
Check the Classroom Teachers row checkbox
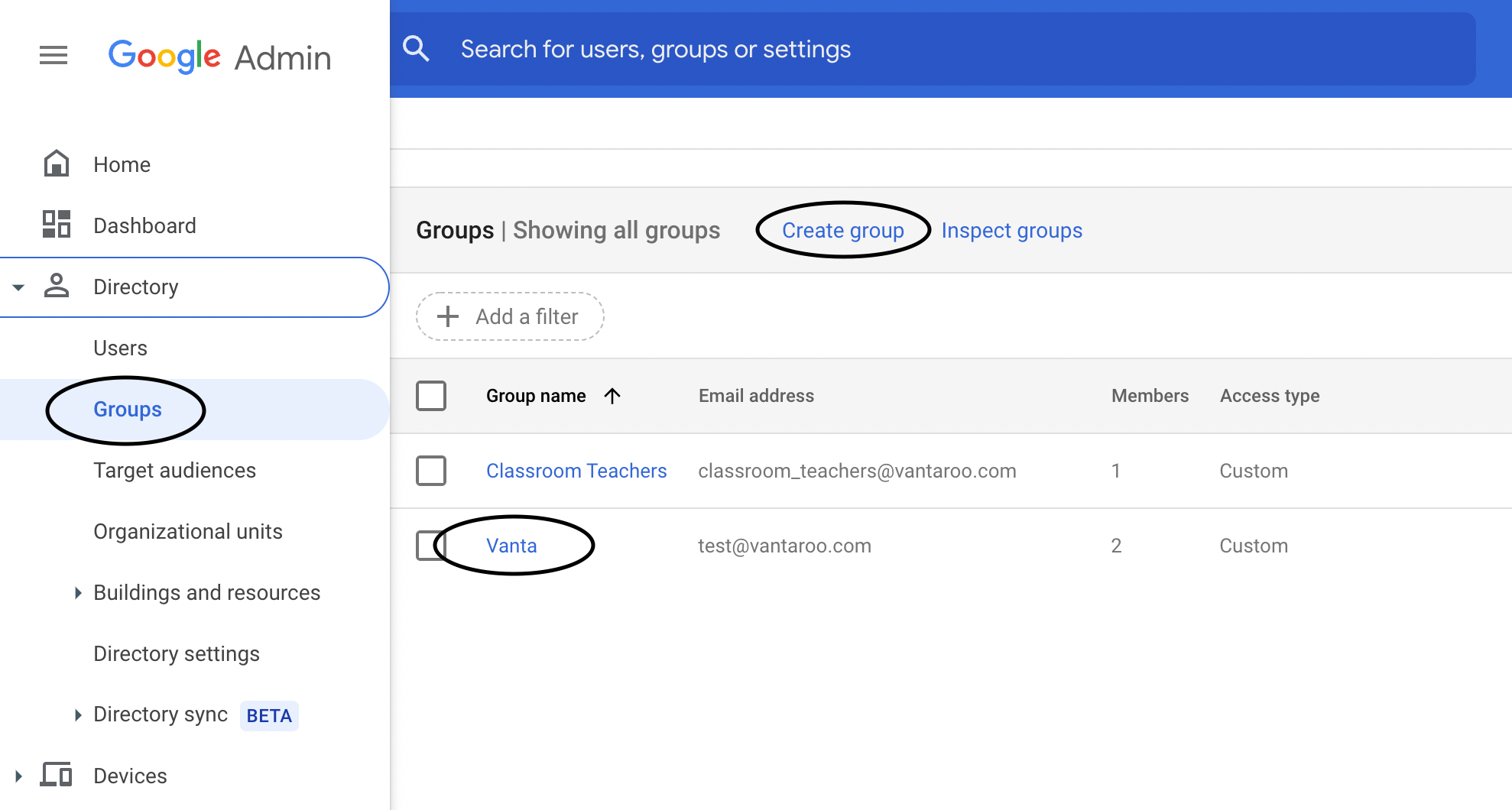click(x=431, y=471)
